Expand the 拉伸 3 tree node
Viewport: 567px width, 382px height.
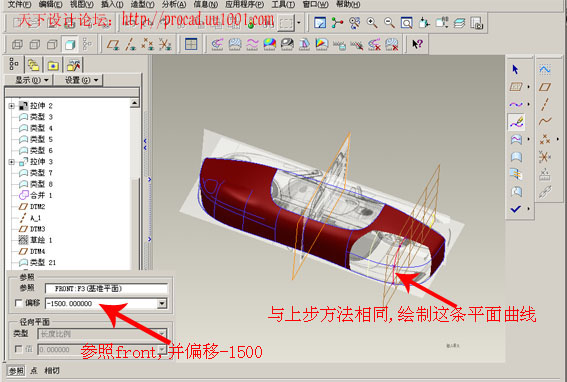pos(12,162)
